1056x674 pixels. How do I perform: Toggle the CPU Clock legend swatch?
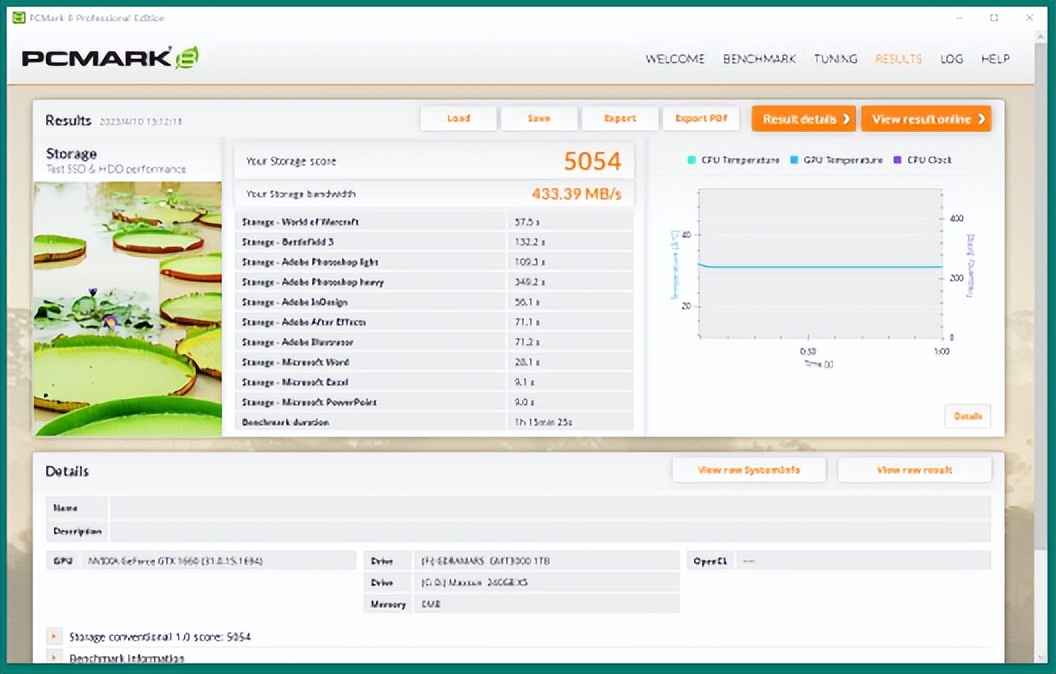[897, 160]
